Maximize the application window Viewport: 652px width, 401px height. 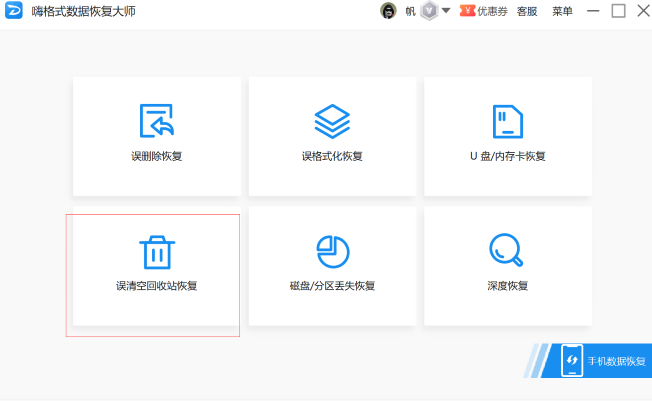tap(618, 11)
